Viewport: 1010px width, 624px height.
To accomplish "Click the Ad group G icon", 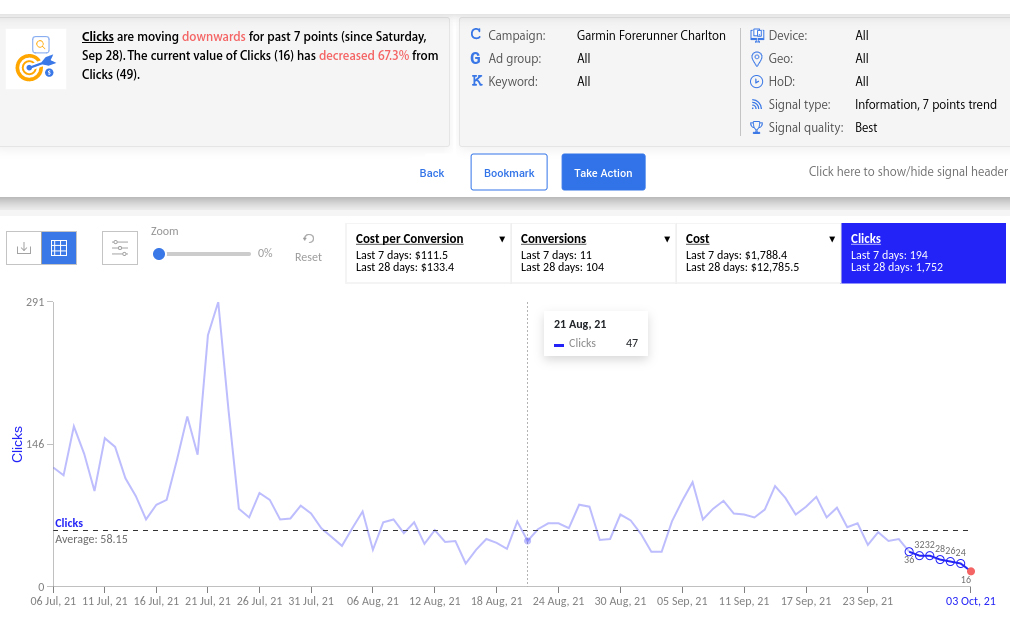I will [x=475, y=58].
